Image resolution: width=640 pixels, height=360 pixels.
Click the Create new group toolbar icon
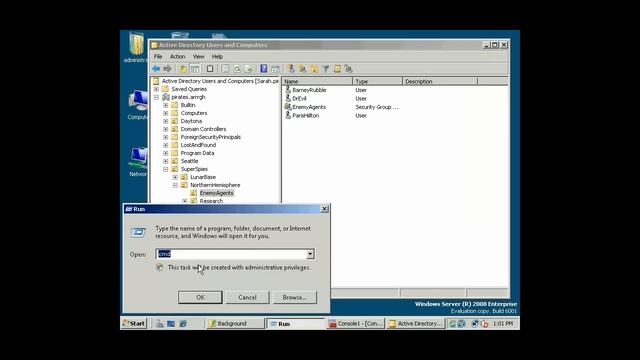click(x=302, y=69)
